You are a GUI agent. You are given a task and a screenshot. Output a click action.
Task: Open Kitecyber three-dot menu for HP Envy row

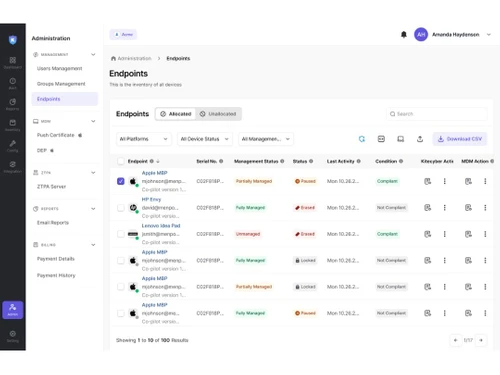444,208
